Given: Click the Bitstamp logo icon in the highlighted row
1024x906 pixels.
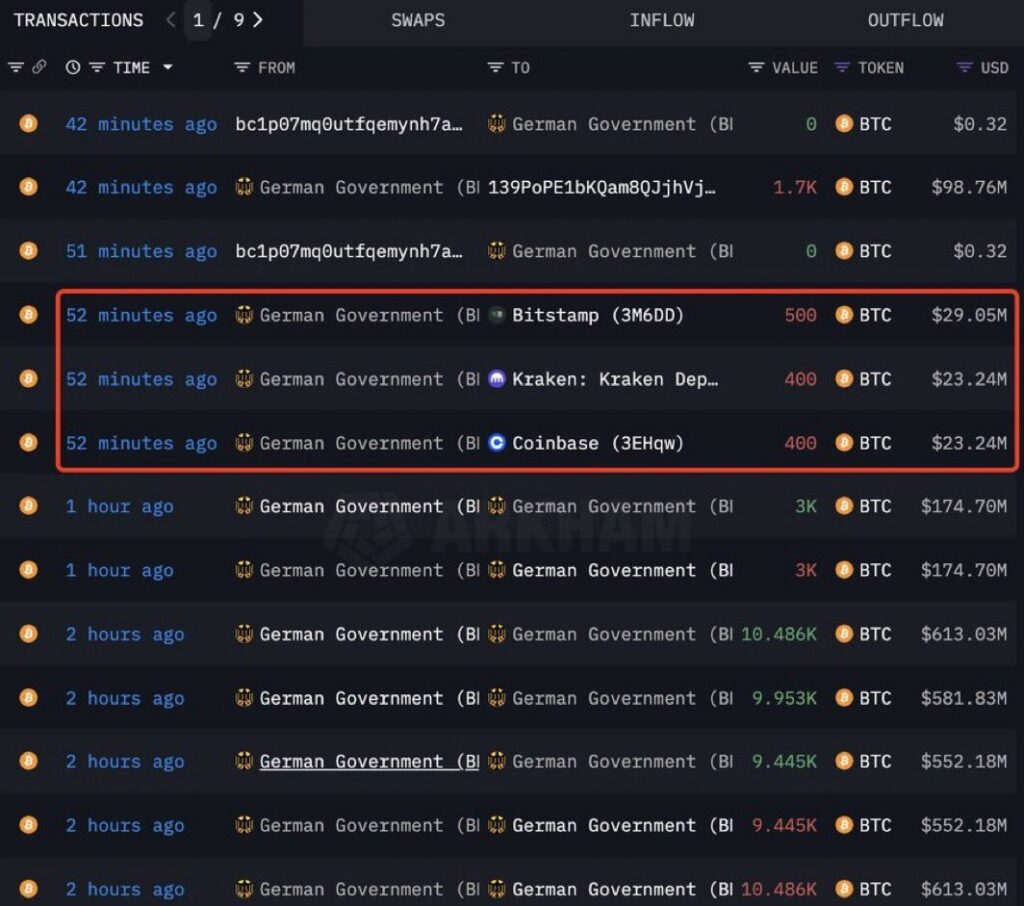Looking at the screenshot, I should pyautogui.click(x=497, y=316).
